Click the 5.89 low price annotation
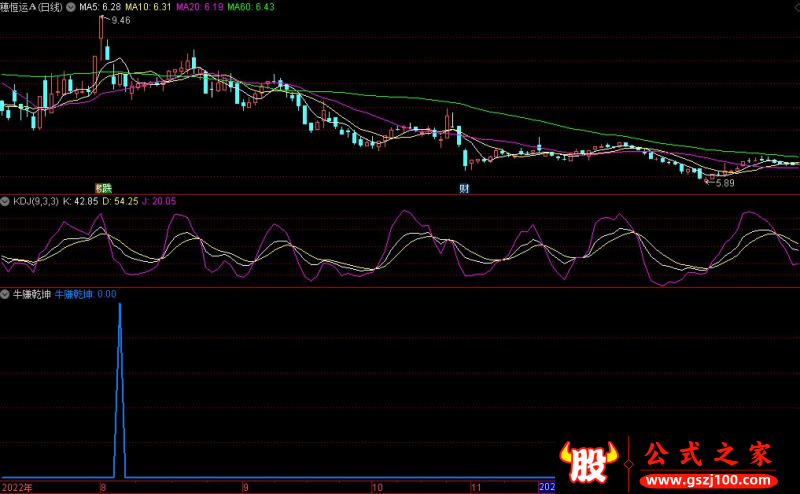800x494 pixels. 724,182
